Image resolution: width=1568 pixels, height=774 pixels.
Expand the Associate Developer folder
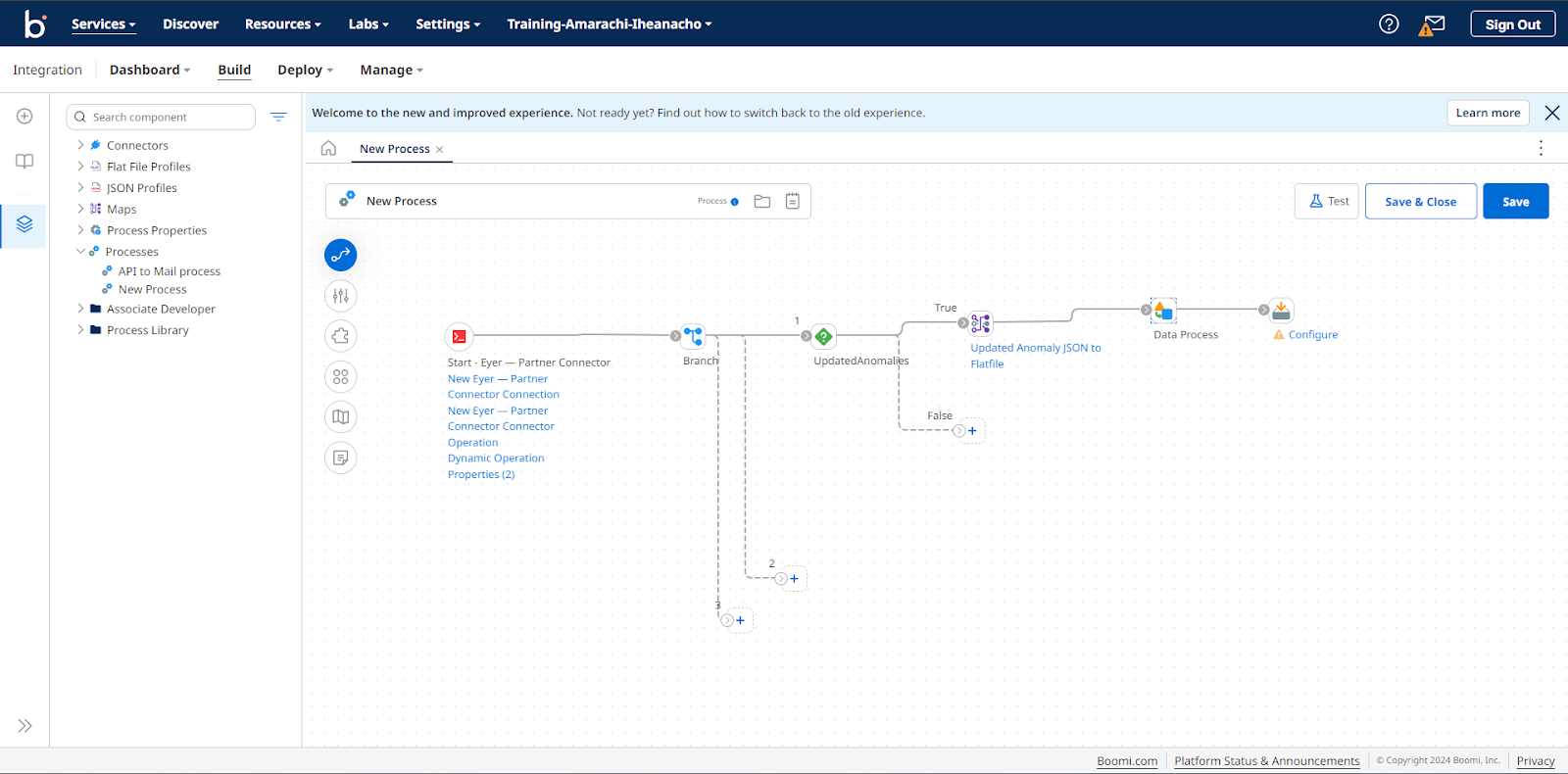point(80,309)
